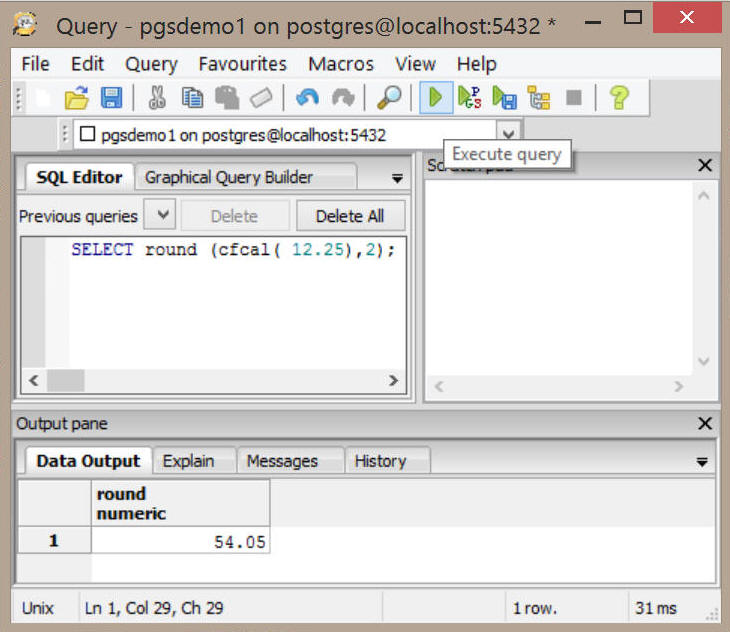Switch to the Messages tab
Image resolution: width=730 pixels, height=632 pixels.
282,461
